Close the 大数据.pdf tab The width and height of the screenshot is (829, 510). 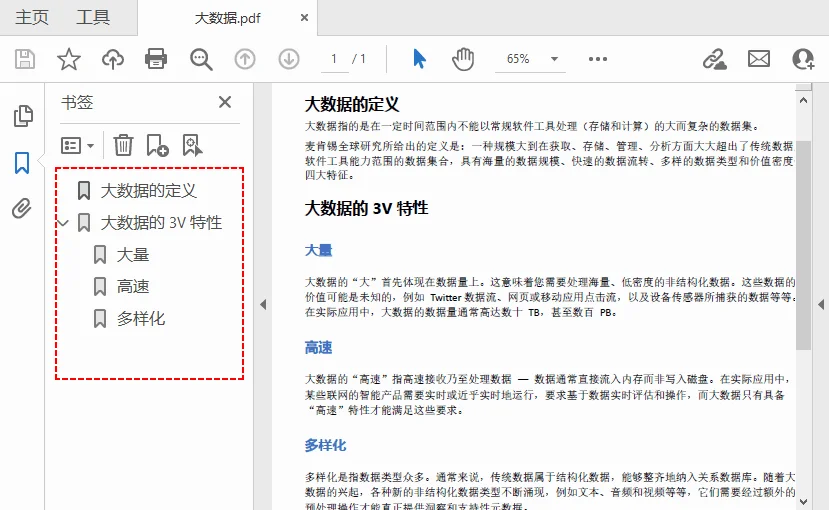point(305,17)
